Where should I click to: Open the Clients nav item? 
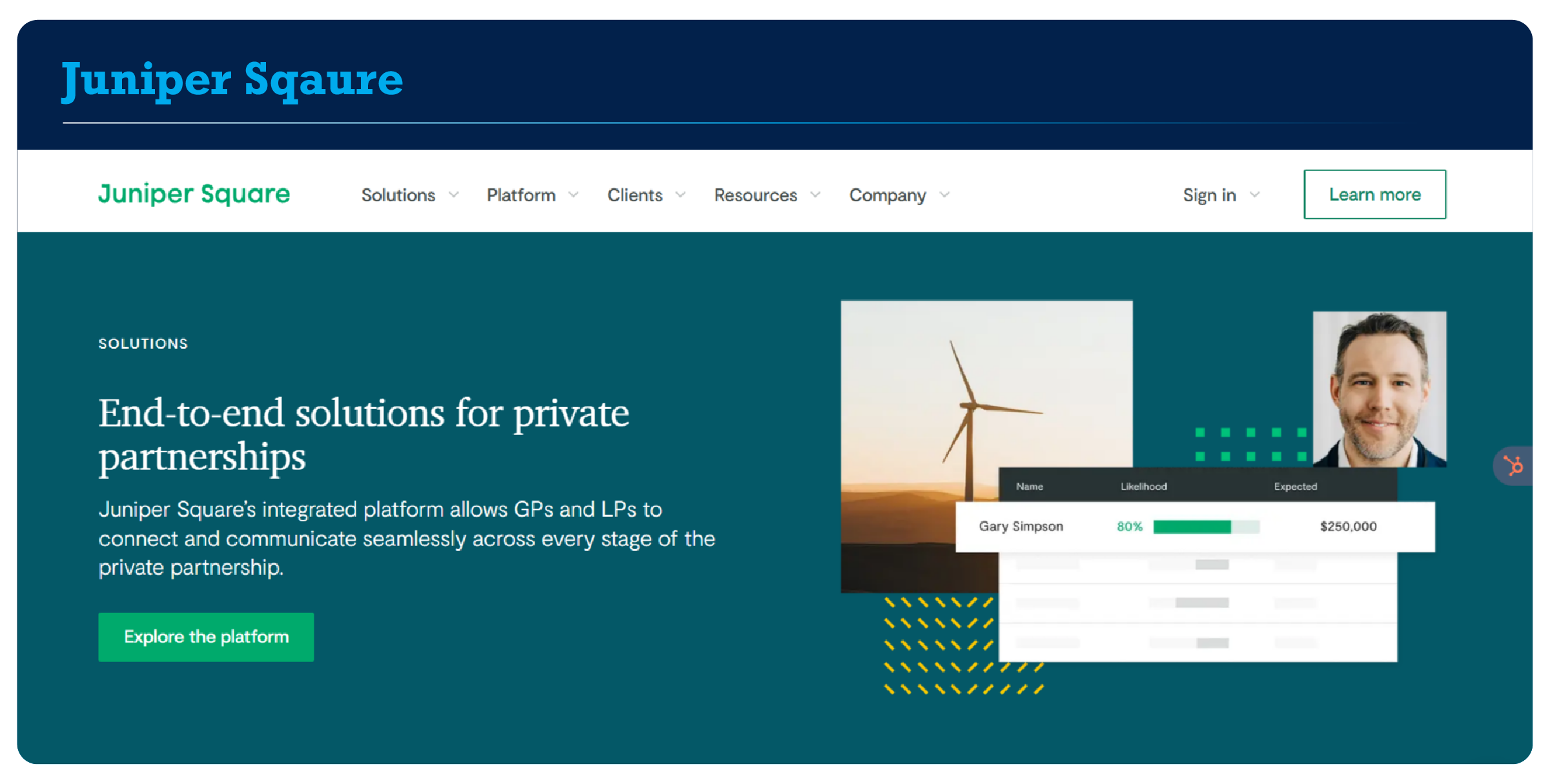tap(635, 195)
